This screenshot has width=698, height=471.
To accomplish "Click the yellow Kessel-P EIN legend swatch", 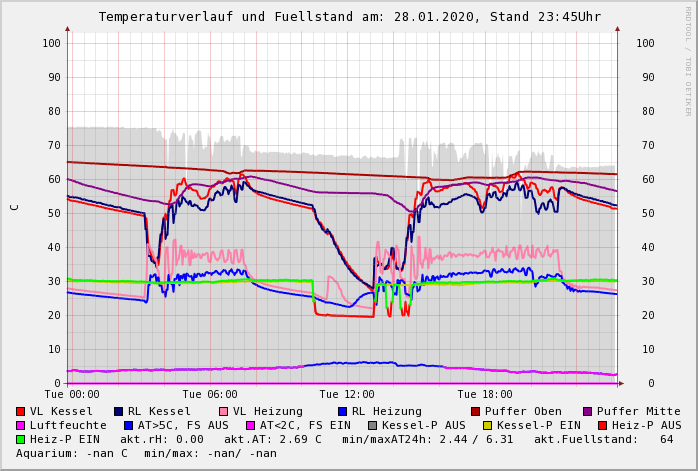I will (x=487, y=425).
